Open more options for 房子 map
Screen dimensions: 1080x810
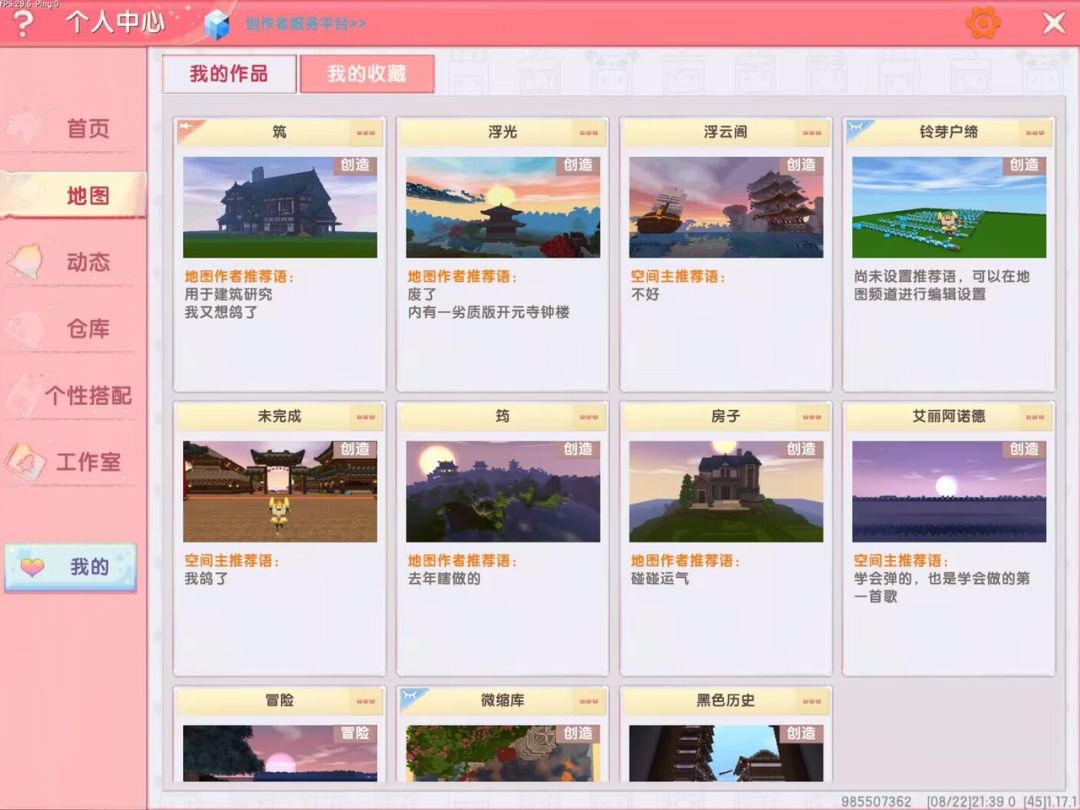coord(812,417)
